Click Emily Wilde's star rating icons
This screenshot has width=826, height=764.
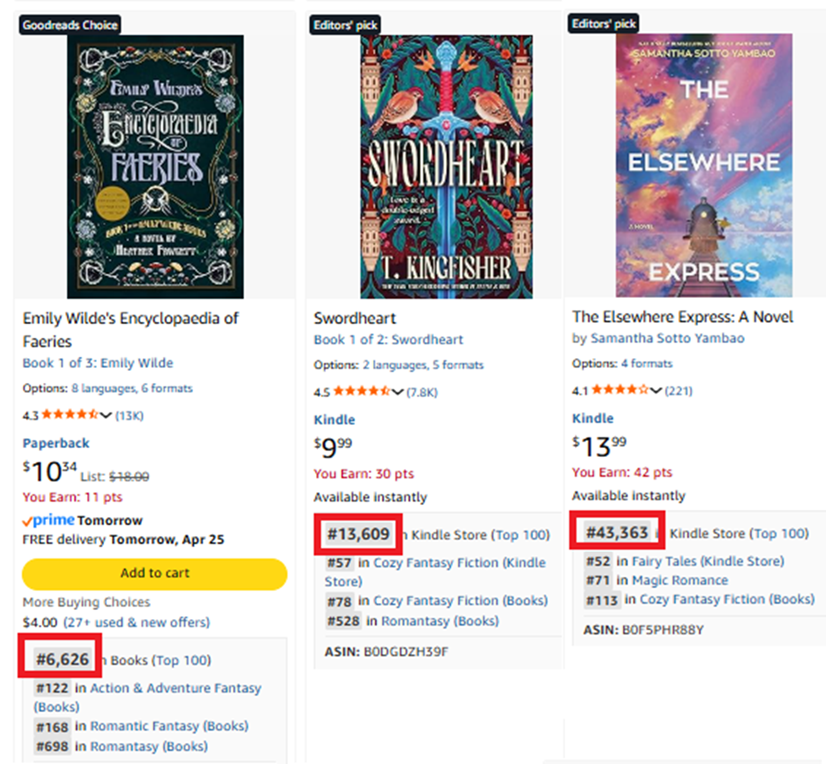69,415
